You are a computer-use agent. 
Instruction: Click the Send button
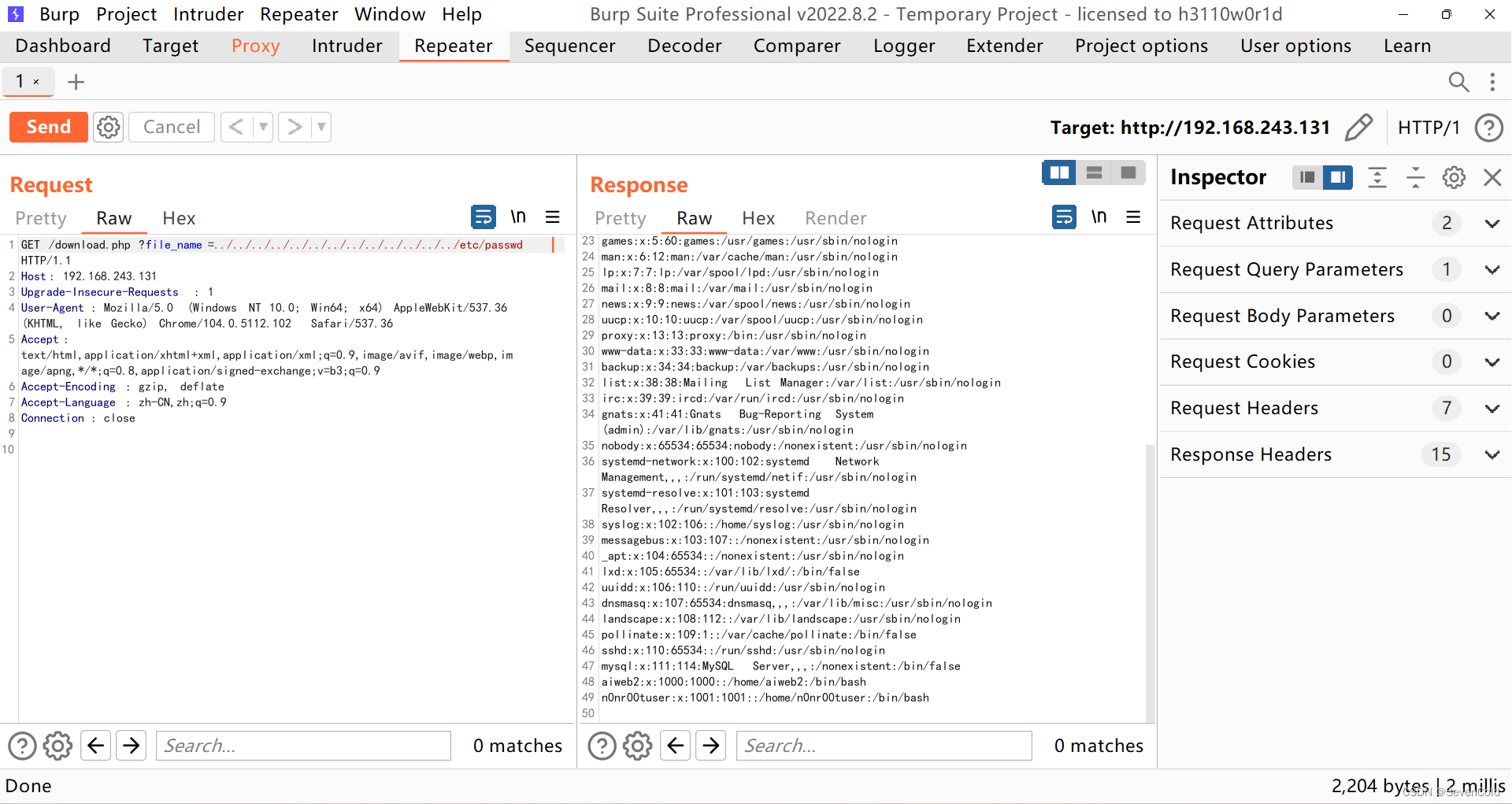pyautogui.click(x=48, y=127)
